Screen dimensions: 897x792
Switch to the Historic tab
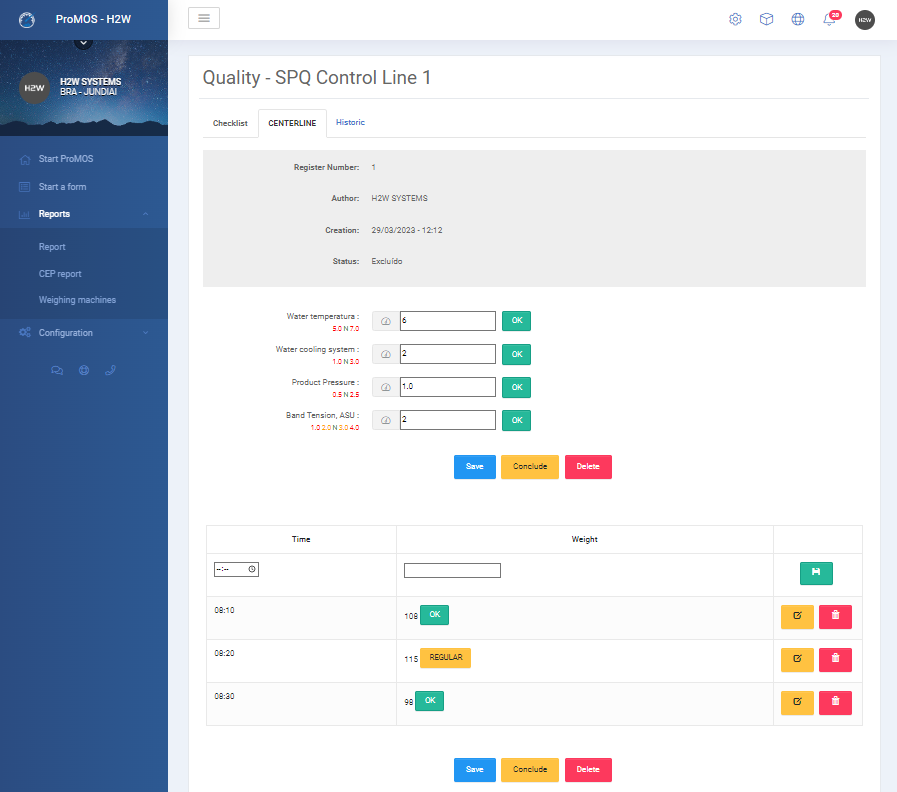[x=350, y=122]
